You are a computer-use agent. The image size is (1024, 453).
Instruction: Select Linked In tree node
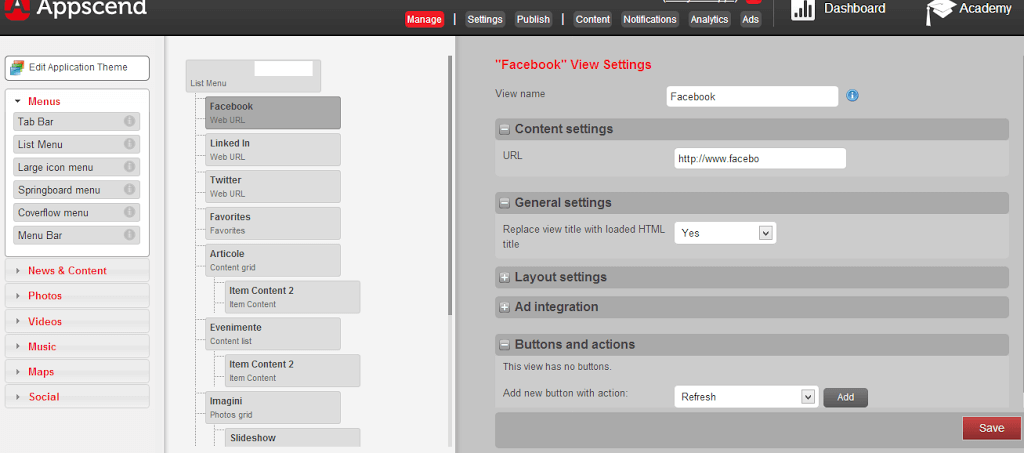coord(273,149)
